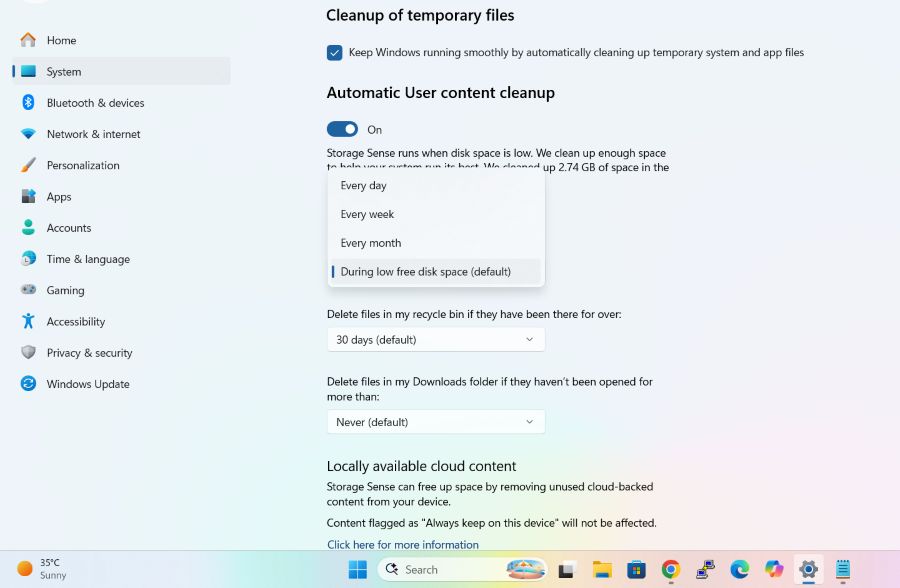Choose Every month from run frequency list
Image resolution: width=900 pixels, height=588 pixels.
coord(436,243)
